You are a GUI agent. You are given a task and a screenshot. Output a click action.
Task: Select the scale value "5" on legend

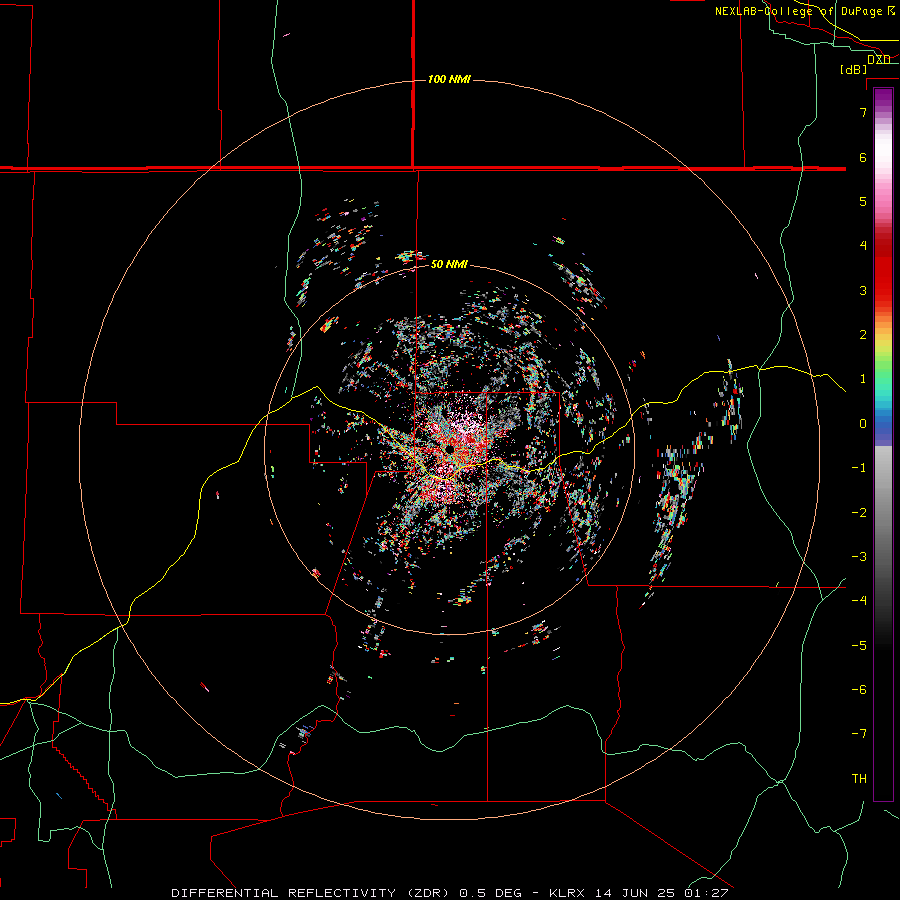(x=863, y=201)
